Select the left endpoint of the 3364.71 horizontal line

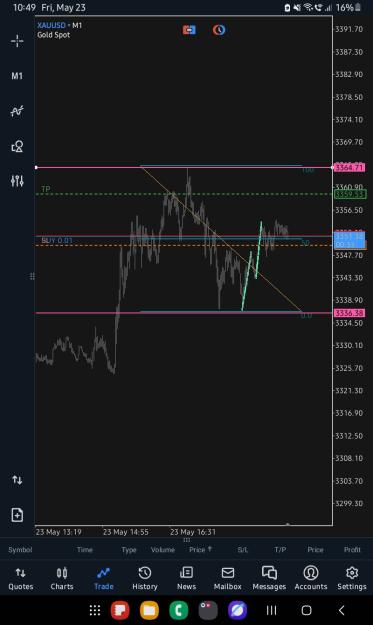click(x=36, y=167)
